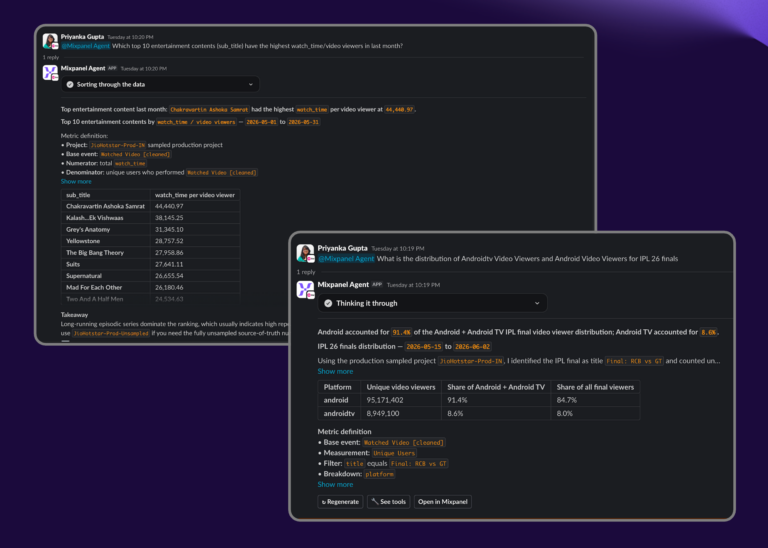
Task: Click the Mad For Each Other table row
Action: click(x=150, y=287)
